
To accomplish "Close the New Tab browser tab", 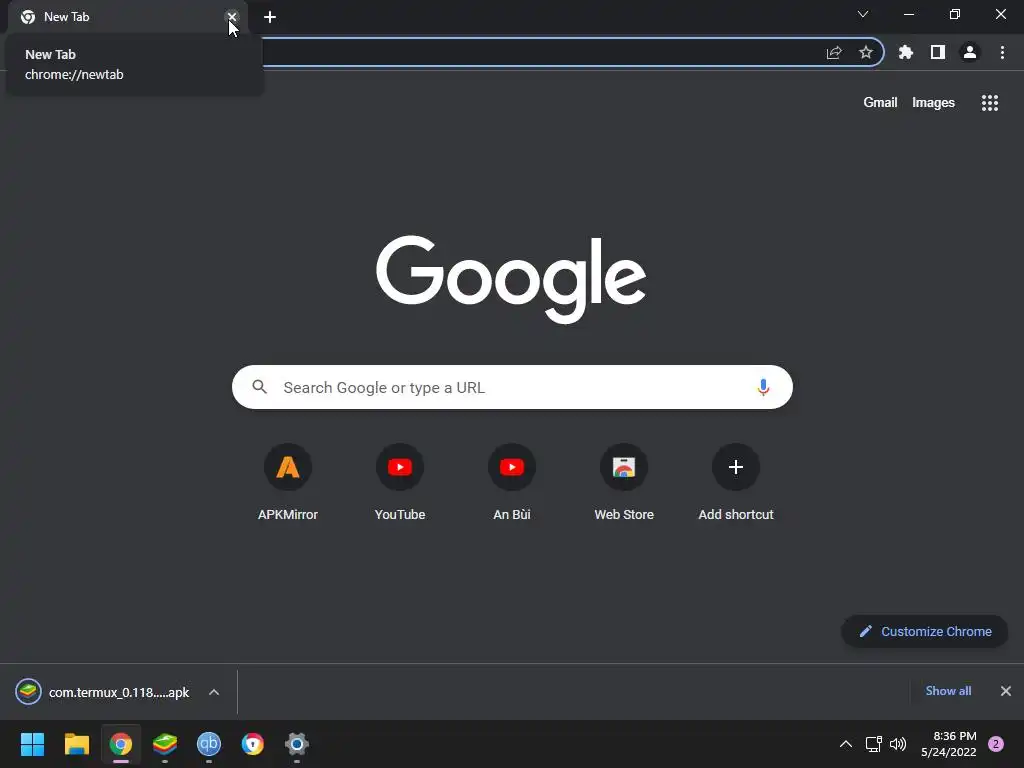I will coord(231,17).
